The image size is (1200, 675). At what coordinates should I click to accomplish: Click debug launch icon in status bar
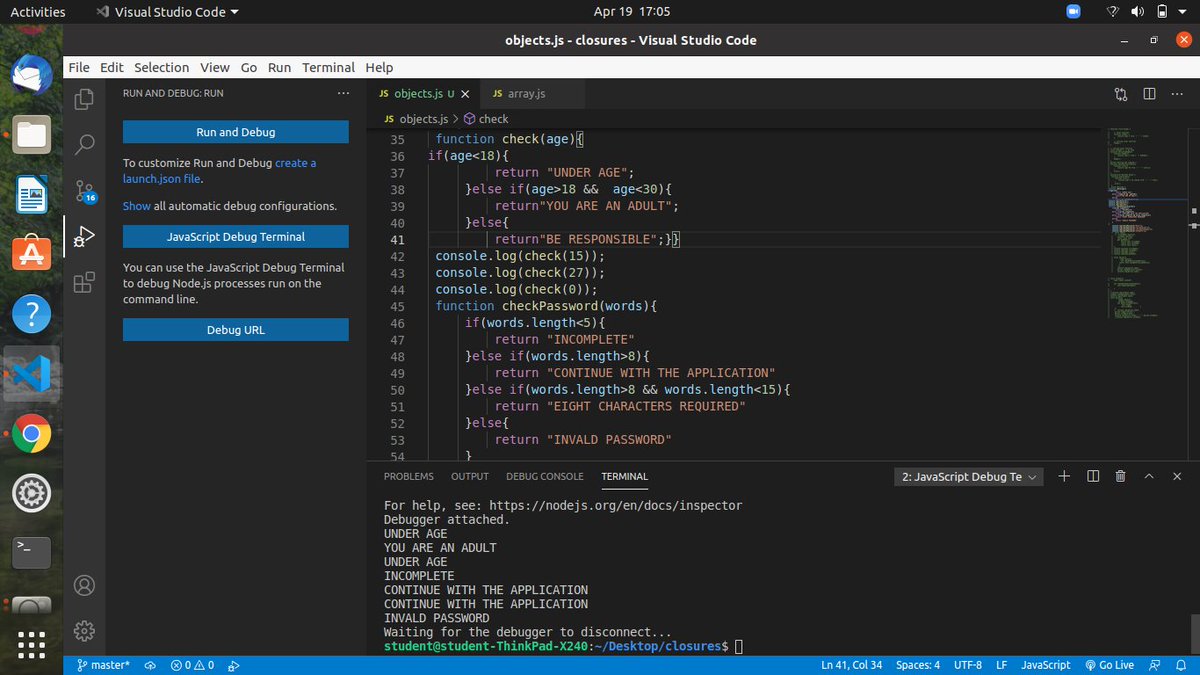pos(233,665)
